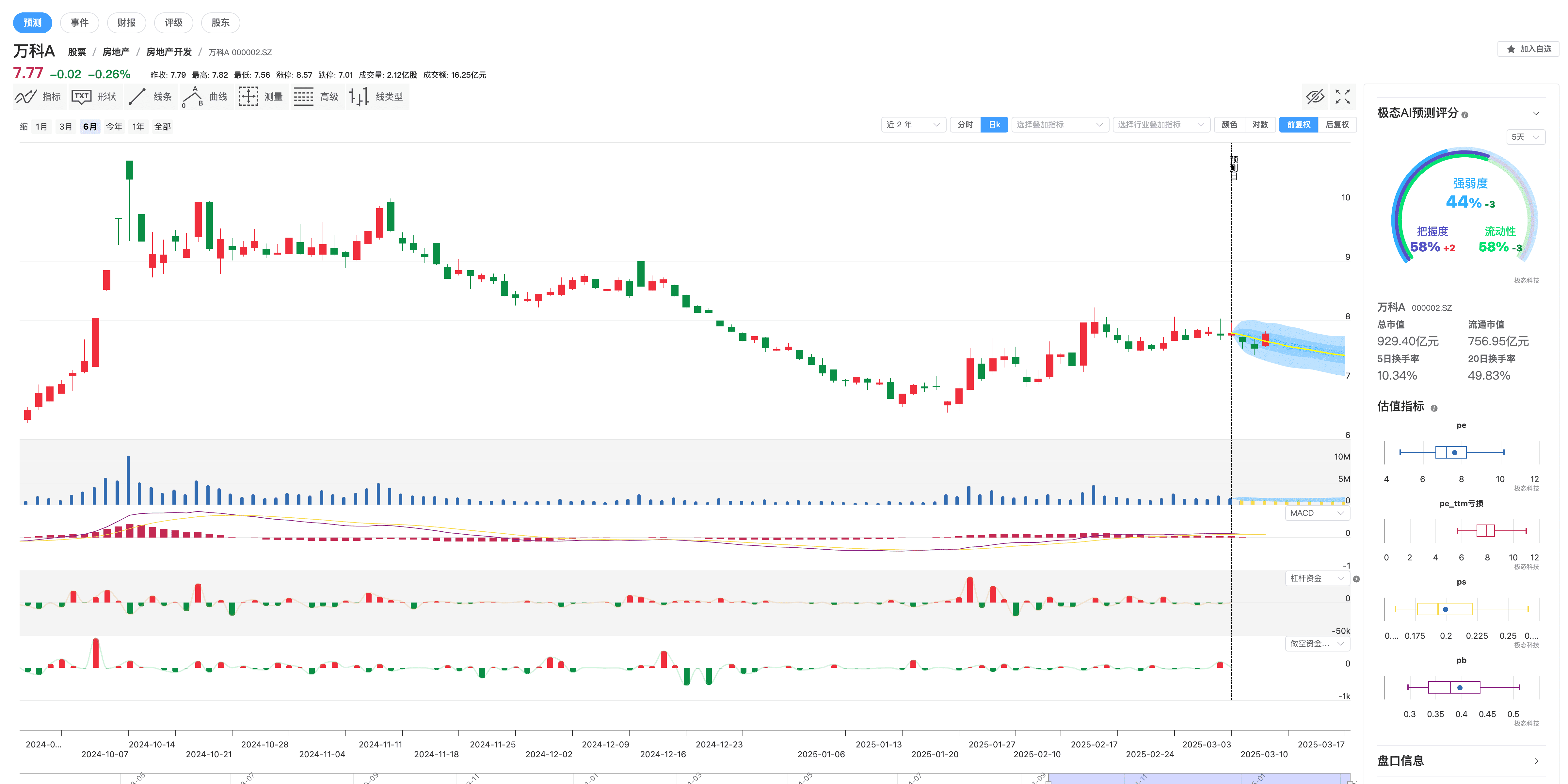The image size is (1568, 784).
Task: Enter fullscreen chart mode
Action: pyautogui.click(x=1342, y=97)
